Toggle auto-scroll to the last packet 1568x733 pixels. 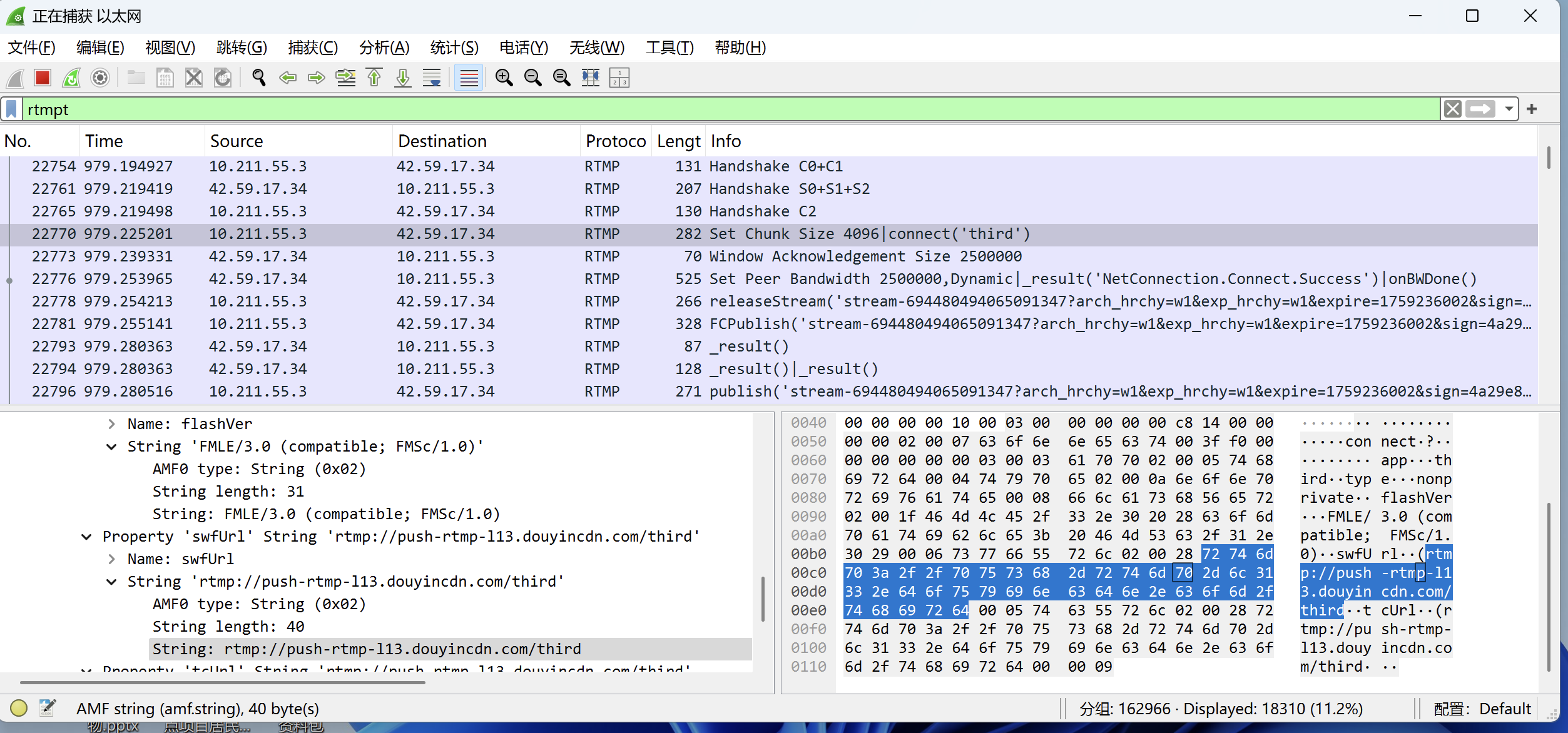click(x=432, y=78)
